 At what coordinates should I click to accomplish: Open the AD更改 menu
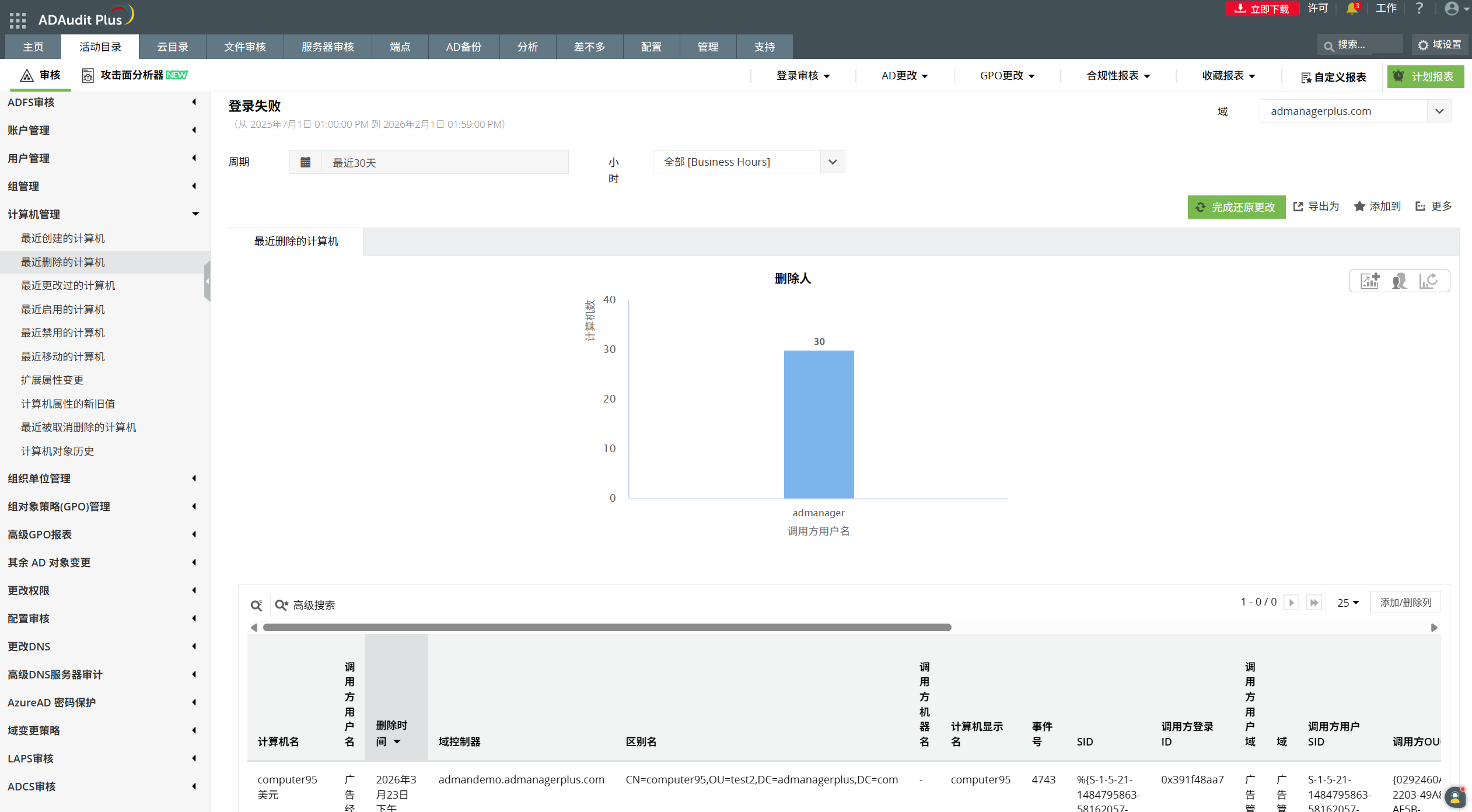coord(904,76)
